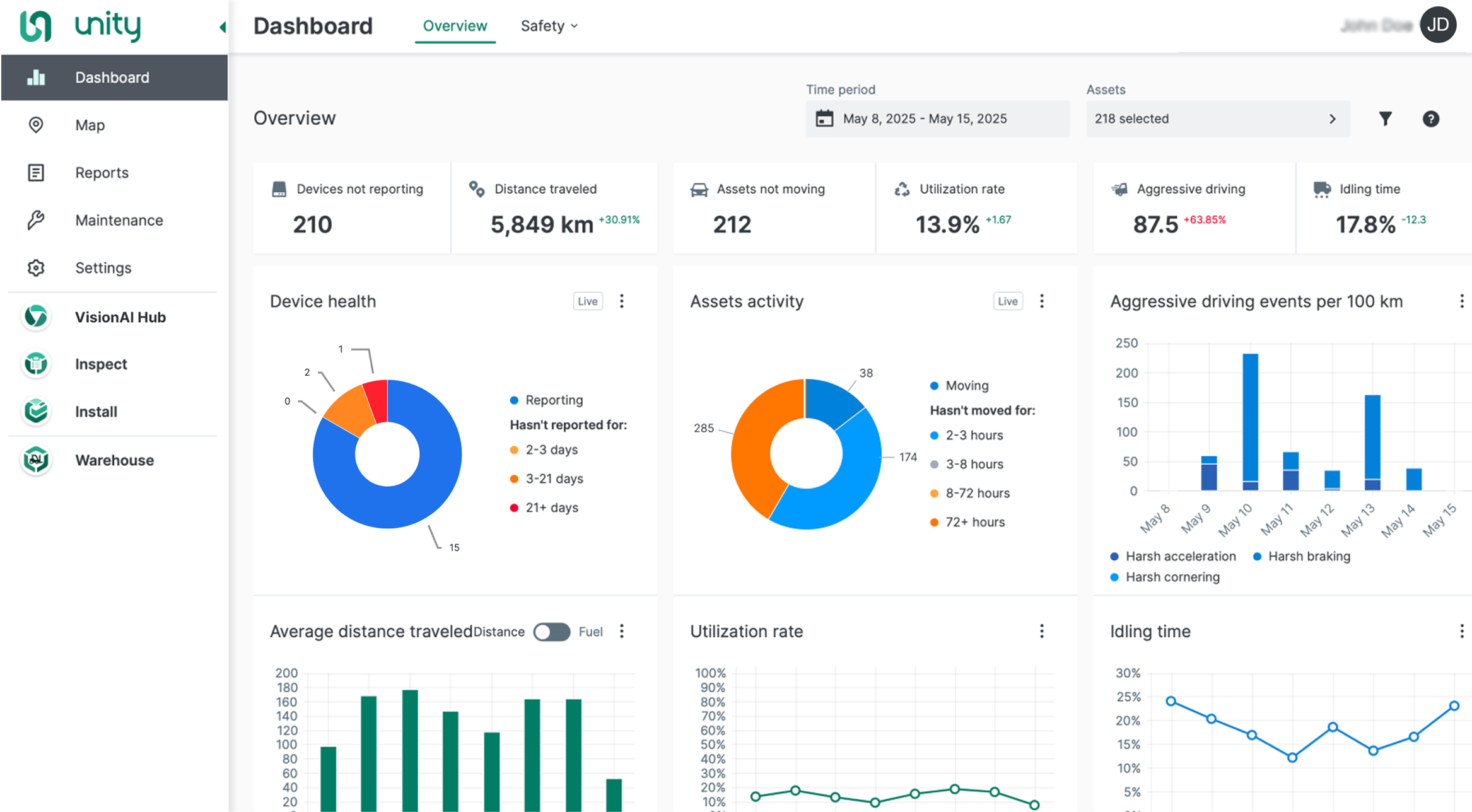Open Device health three-dot menu
The width and height of the screenshot is (1472, 812).
coord(622,301)
